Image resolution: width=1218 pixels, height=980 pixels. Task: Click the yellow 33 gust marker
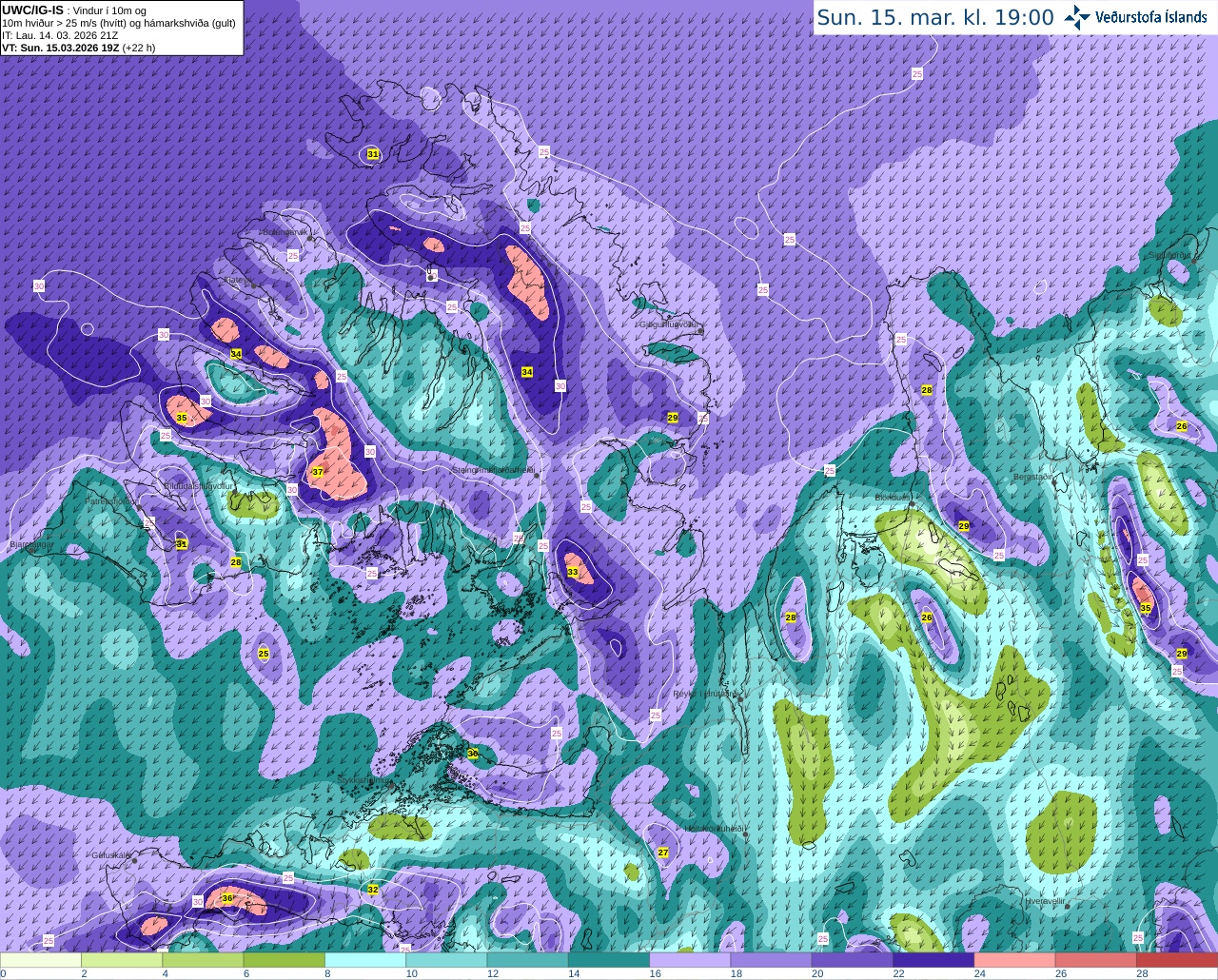click(572, 572)
